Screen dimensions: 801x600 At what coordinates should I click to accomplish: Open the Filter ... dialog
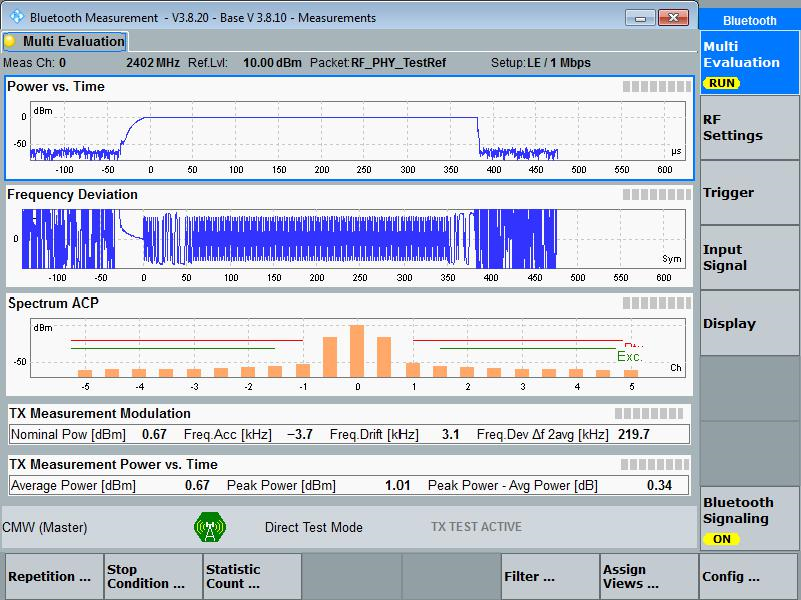point(550,576)
